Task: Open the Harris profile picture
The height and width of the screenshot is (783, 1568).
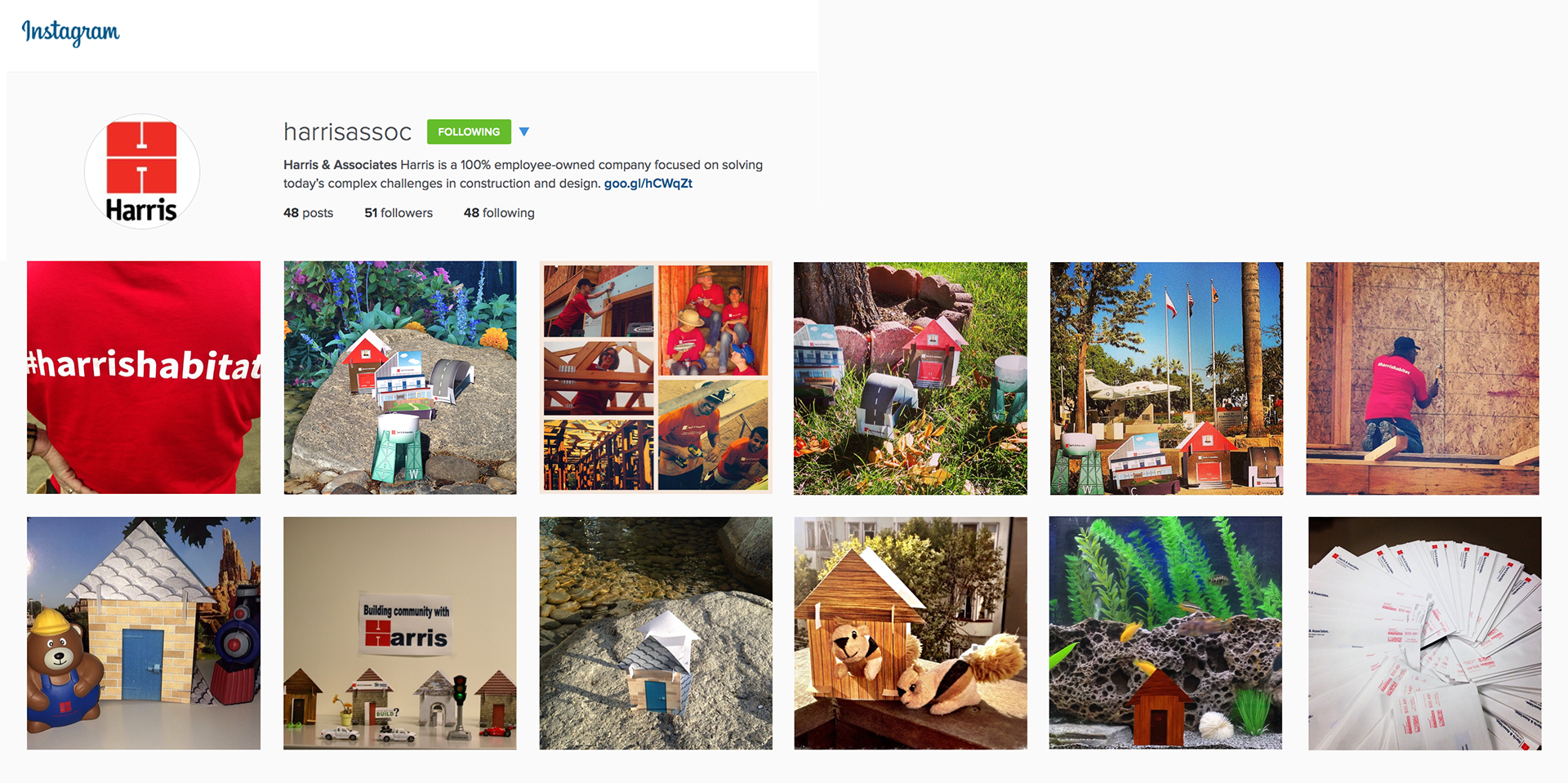Action: click(142, 171)
